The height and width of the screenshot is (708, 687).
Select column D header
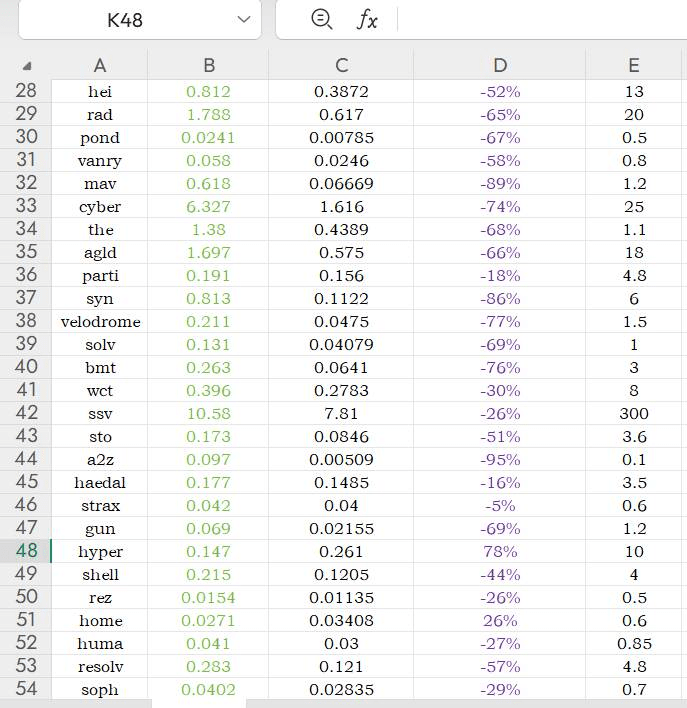point(500,65)
